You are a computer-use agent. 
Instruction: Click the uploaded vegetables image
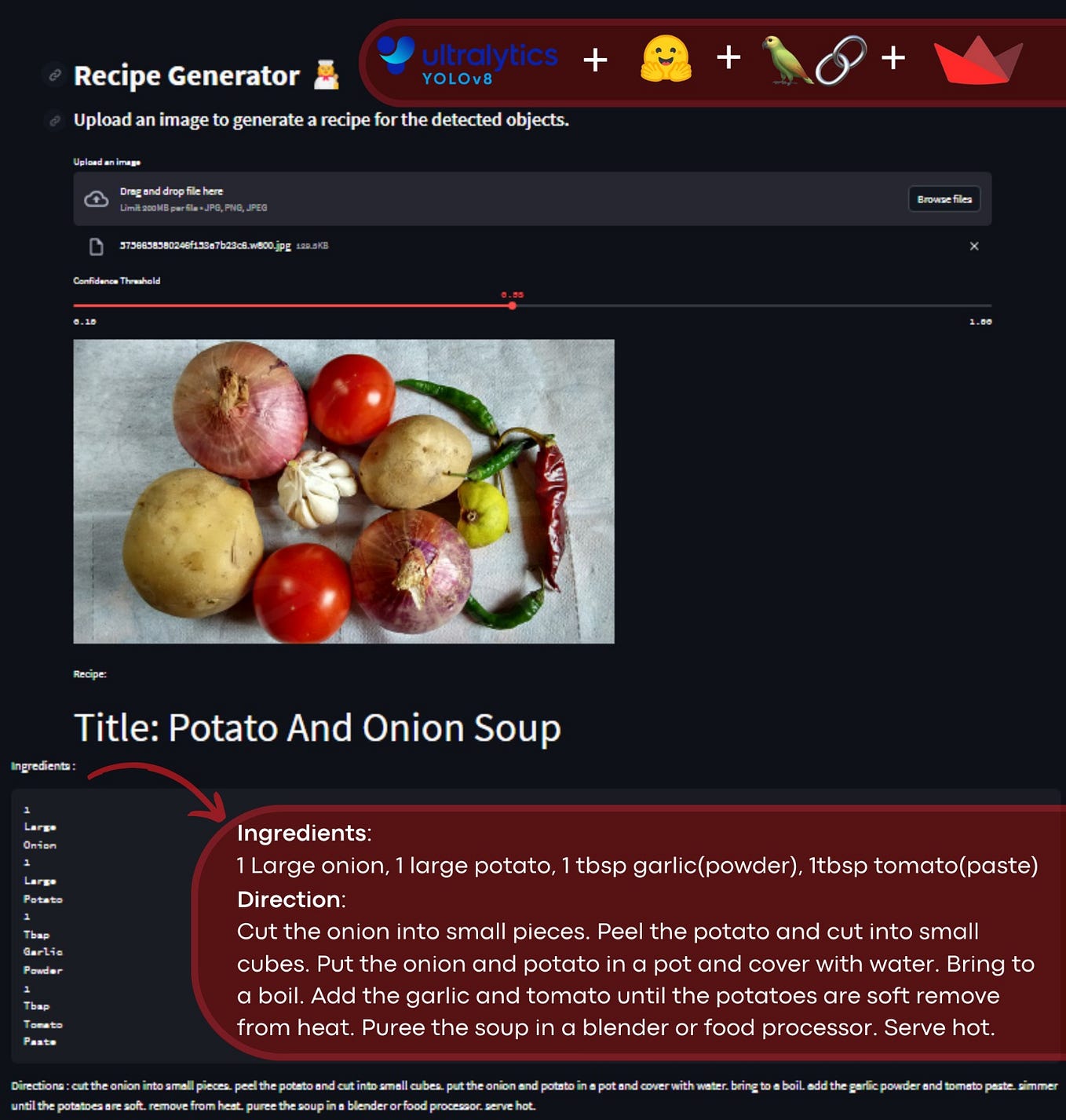[x=344, y=491]
